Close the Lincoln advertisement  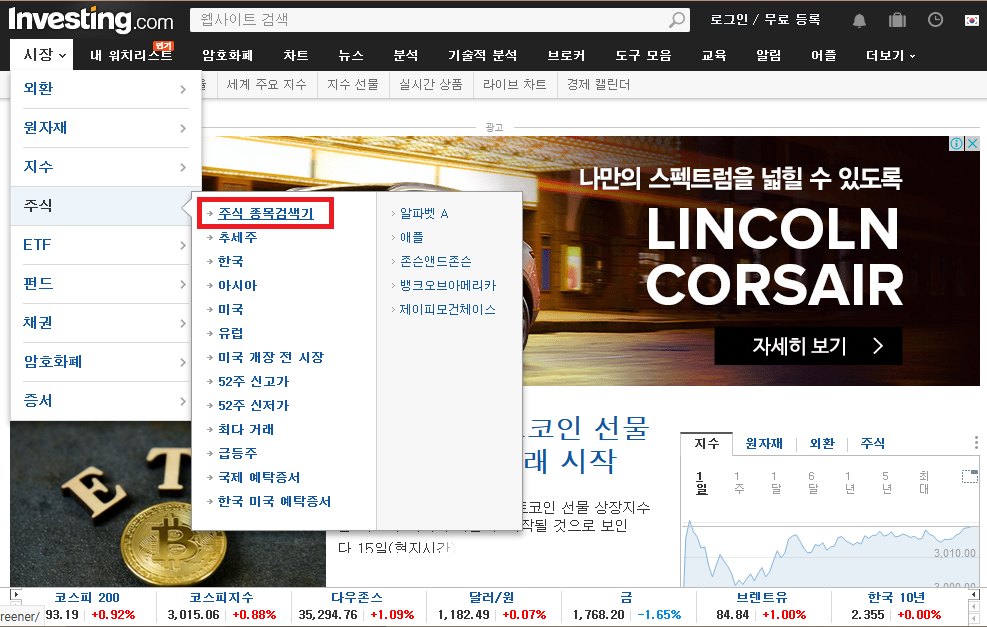pos(973,144)
